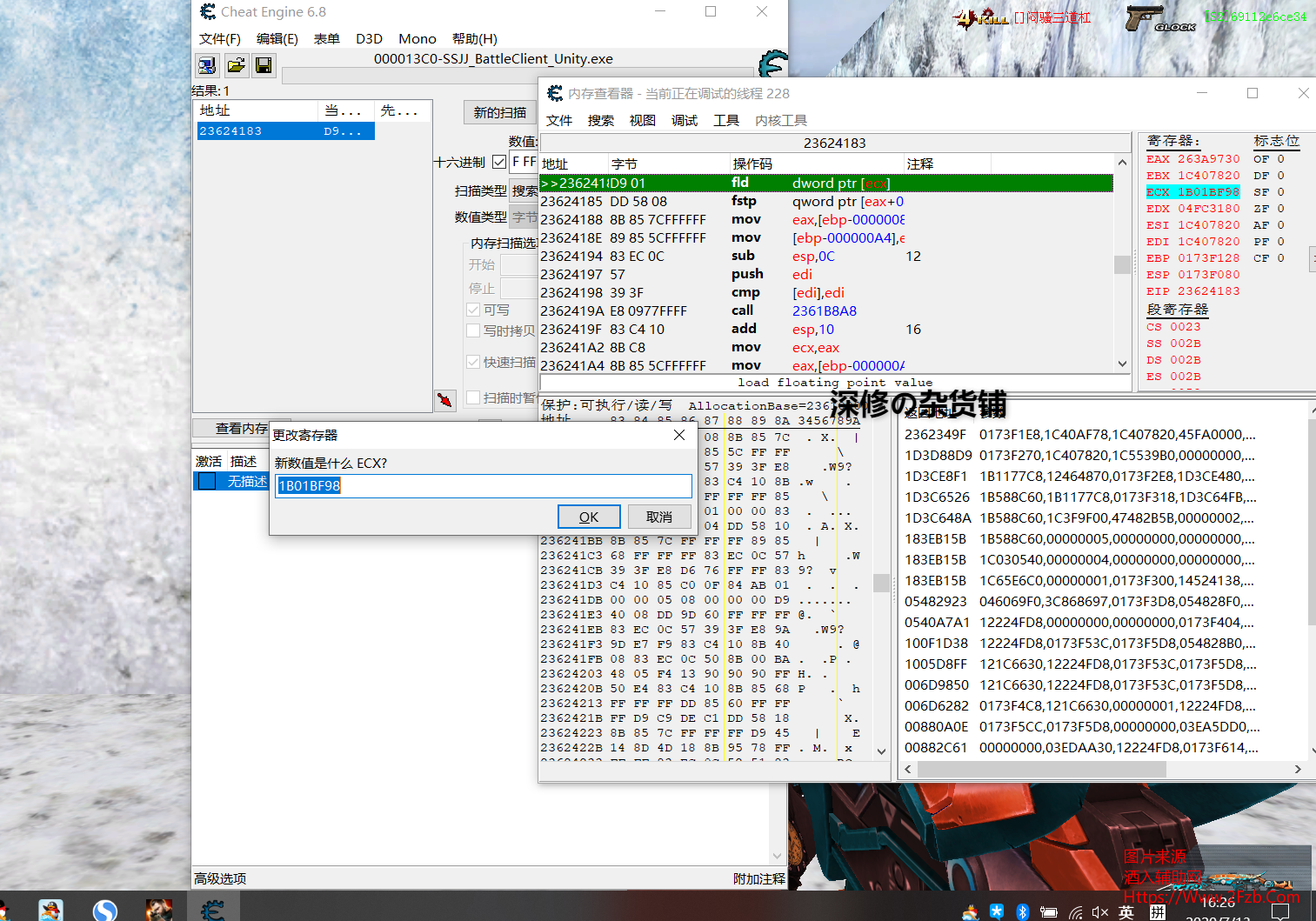Click the ECX new value input field

click(x=484, y=485)
